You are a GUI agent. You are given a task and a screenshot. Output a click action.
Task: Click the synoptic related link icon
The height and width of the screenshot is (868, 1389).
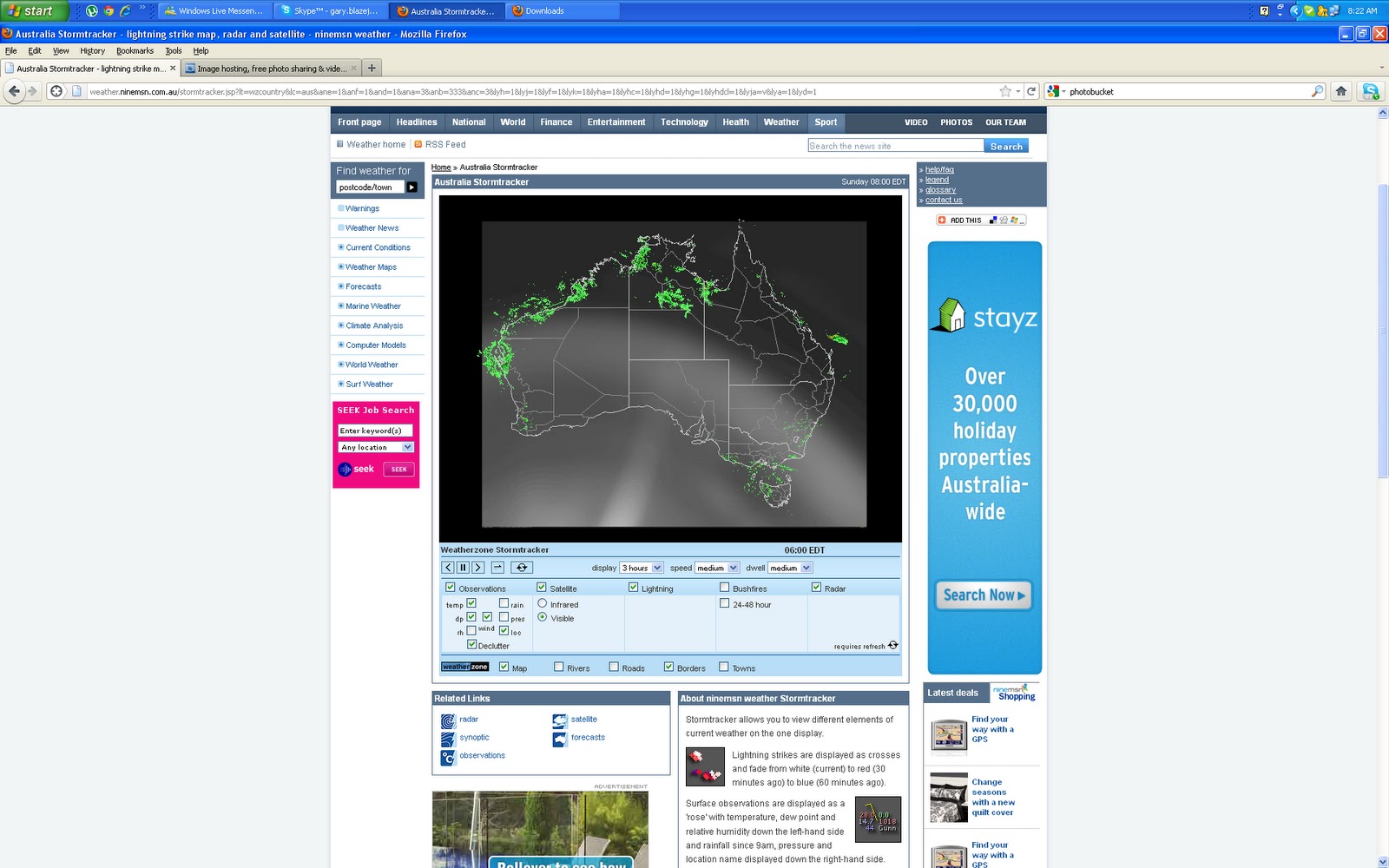point(448,740)
